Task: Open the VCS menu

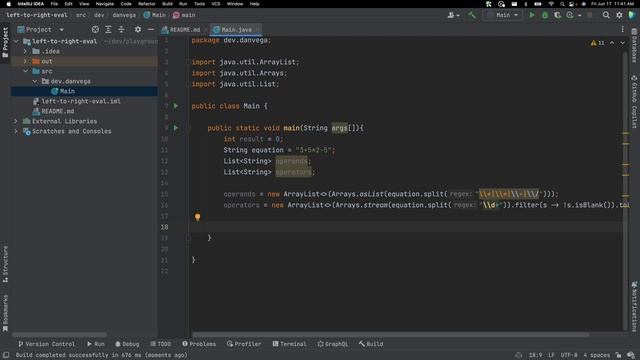Action: pos(216,4)
